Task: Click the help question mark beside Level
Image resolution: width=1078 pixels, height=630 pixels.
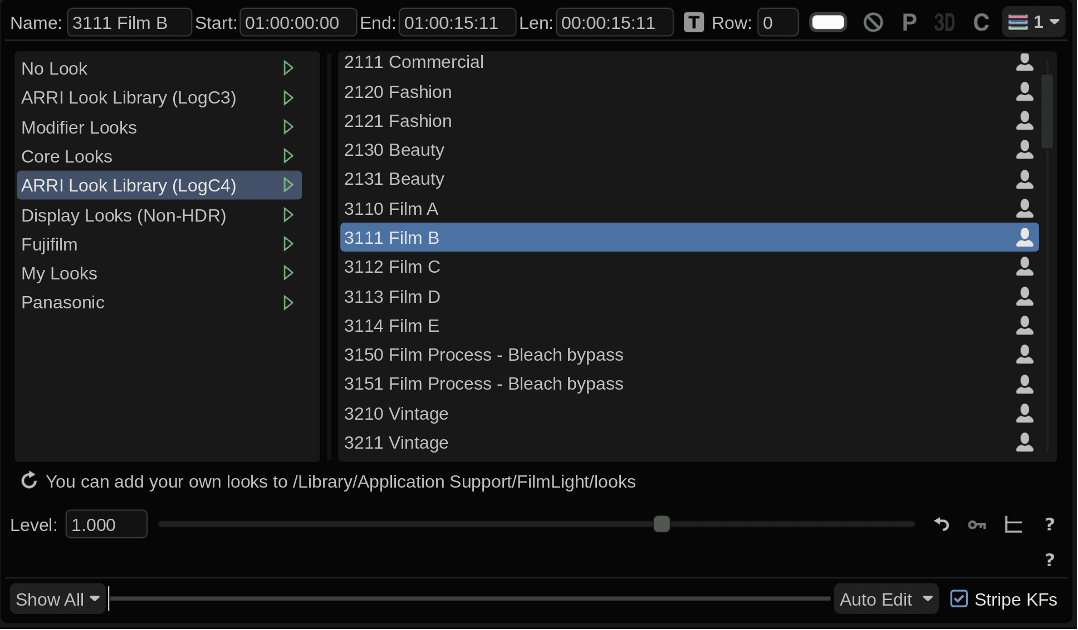Action: tap(1049, 524)
